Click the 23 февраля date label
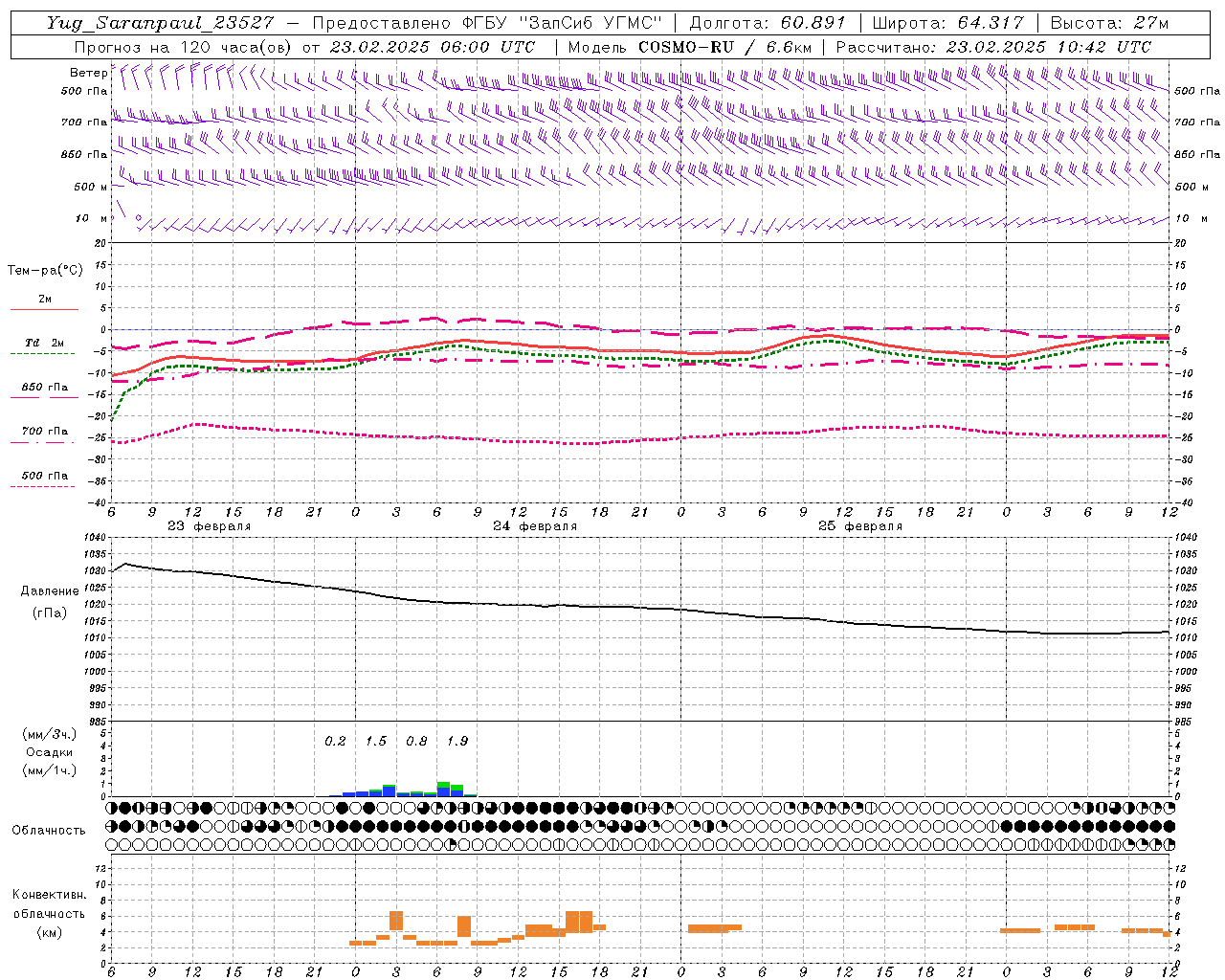Screen dimensions: 1225x980 click(209, 526)
